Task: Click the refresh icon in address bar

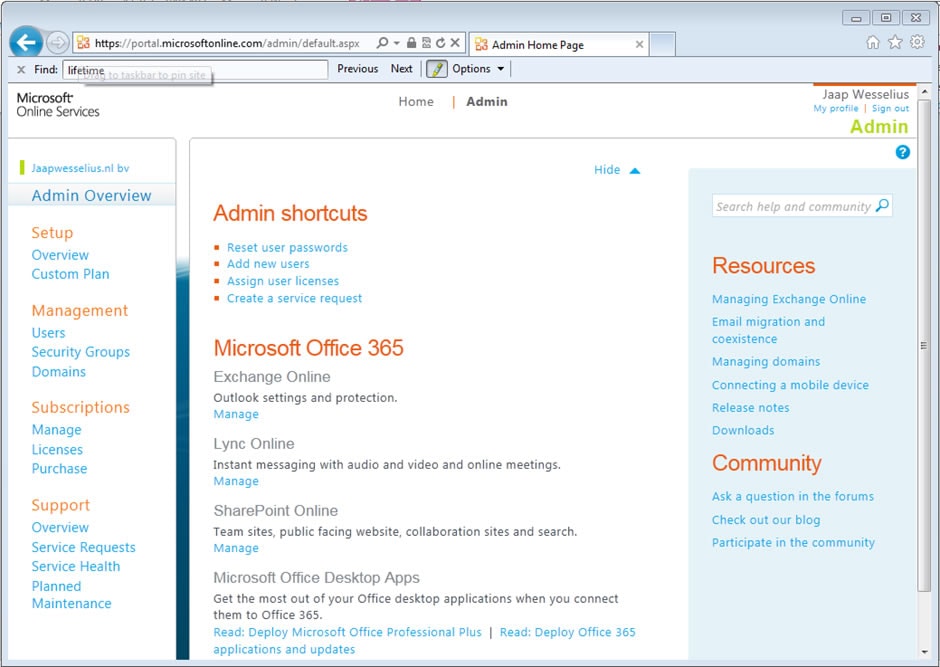Action: pyautogui.click(x=441, y=43)
